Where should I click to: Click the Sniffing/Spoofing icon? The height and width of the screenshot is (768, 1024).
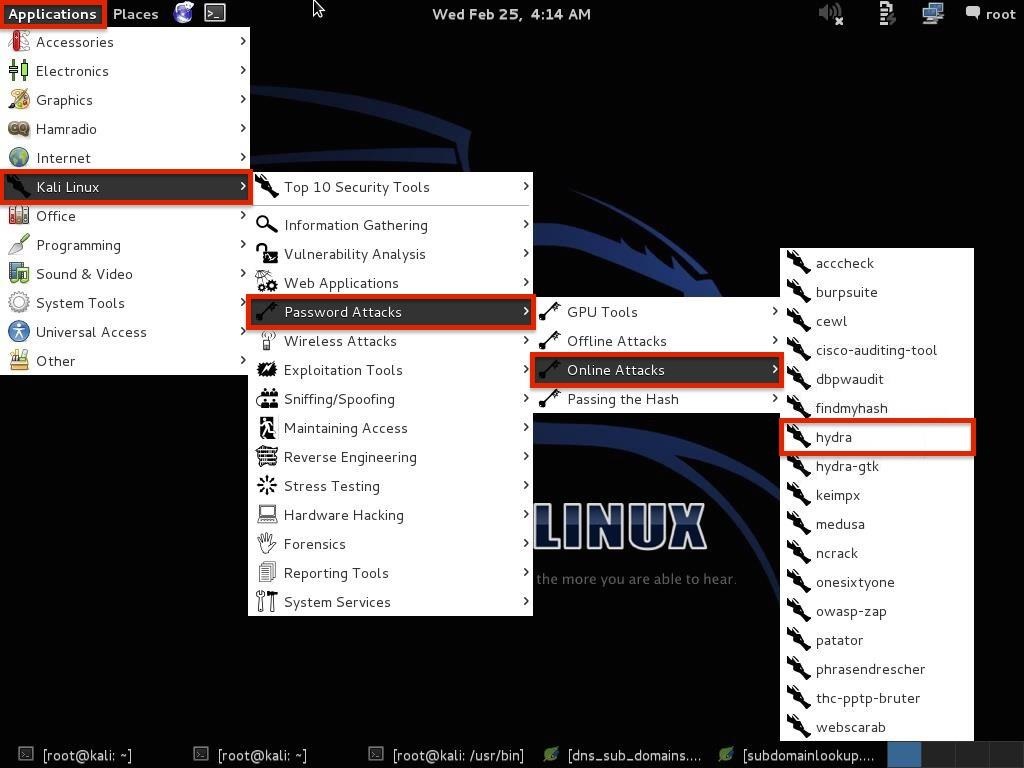click(266, 398)
